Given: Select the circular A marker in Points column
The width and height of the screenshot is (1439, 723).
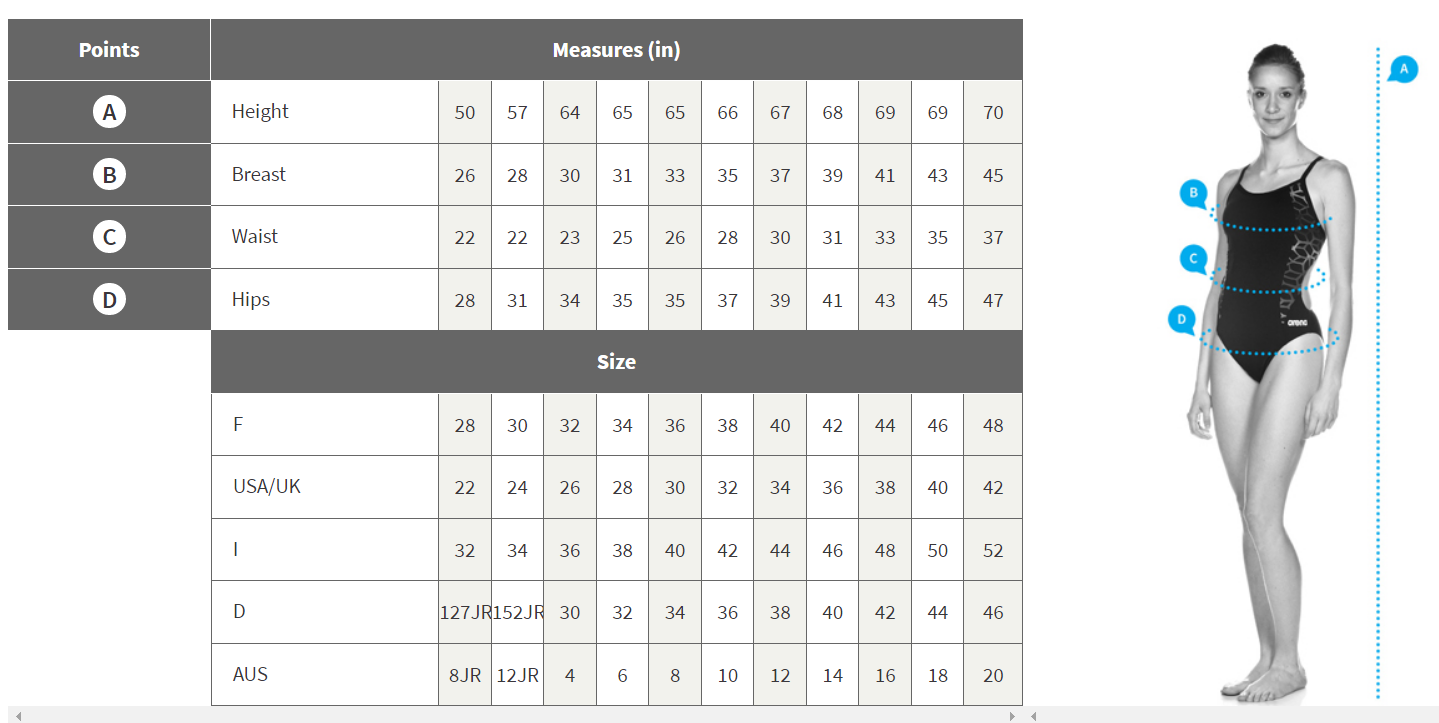Looking at the screenshot, I should [108, 111].
